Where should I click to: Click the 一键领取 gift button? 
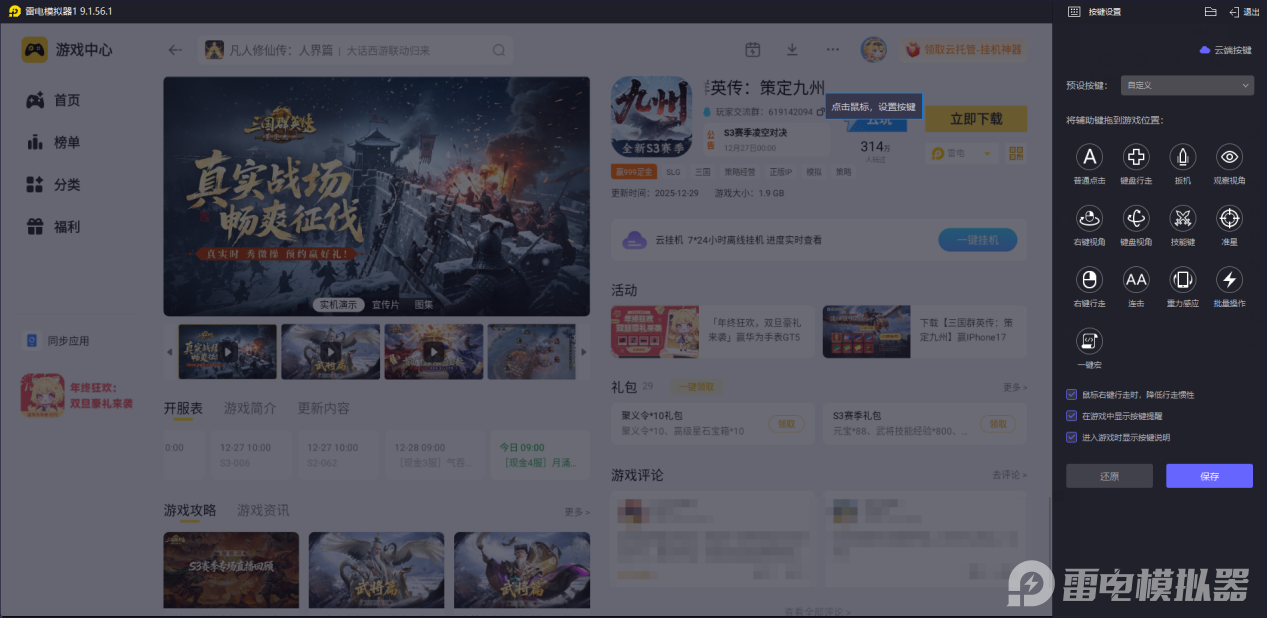coord(694,387)
